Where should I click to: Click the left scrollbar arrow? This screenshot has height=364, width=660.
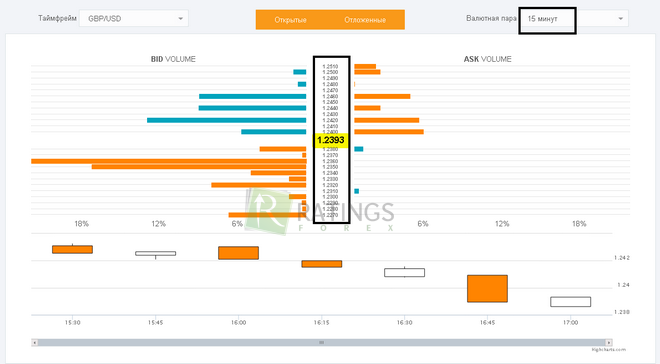click(35, 343)
